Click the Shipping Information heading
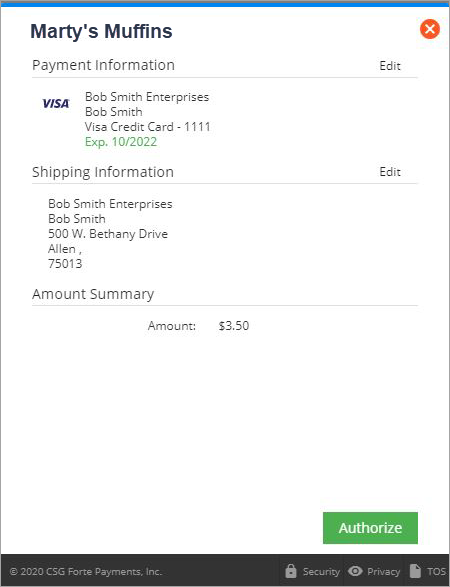Viewport: 450px width, 587px height. pyautogui.click(x=103, y=172)
